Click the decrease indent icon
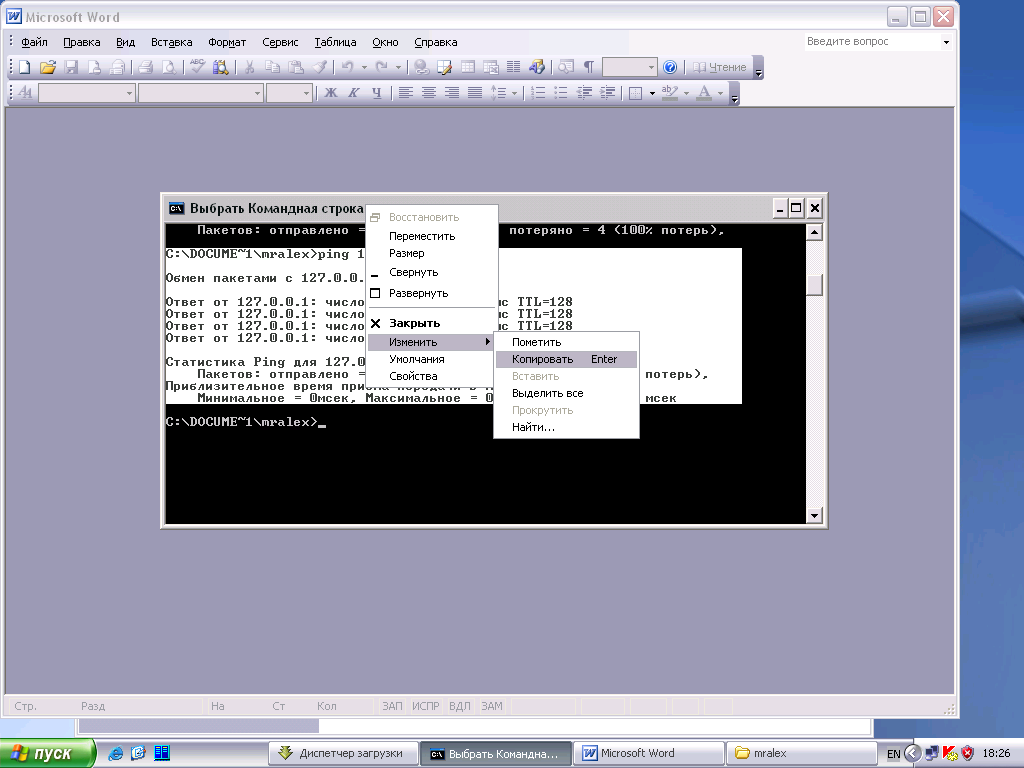 [x=584, y=93]
